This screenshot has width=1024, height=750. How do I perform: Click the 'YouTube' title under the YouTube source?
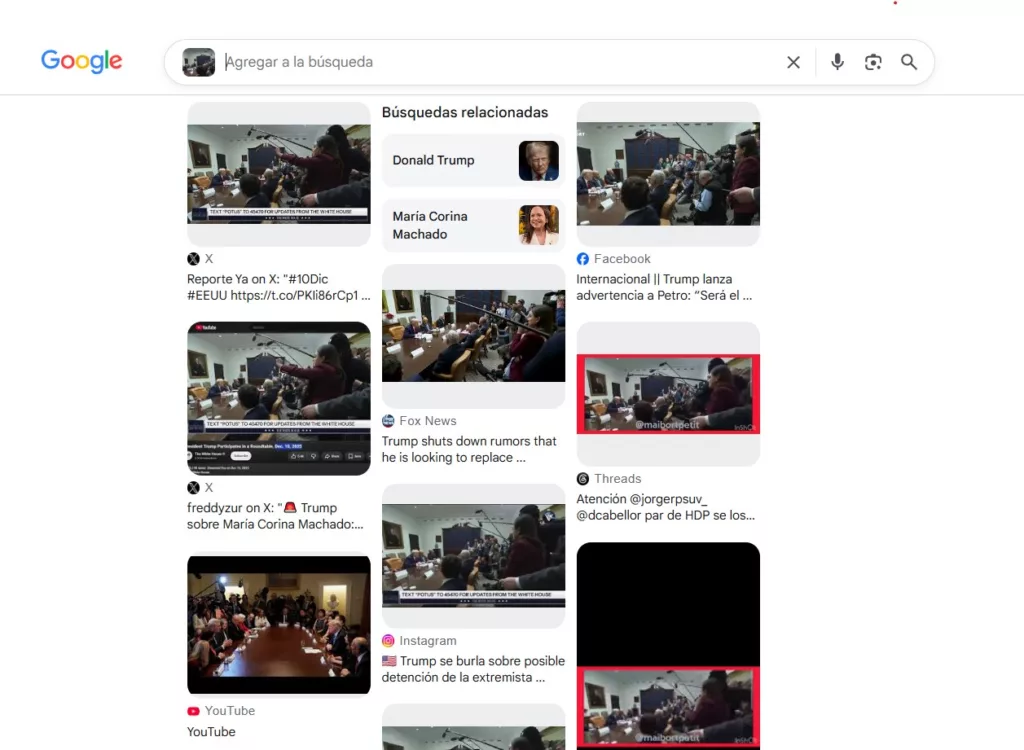211,732
